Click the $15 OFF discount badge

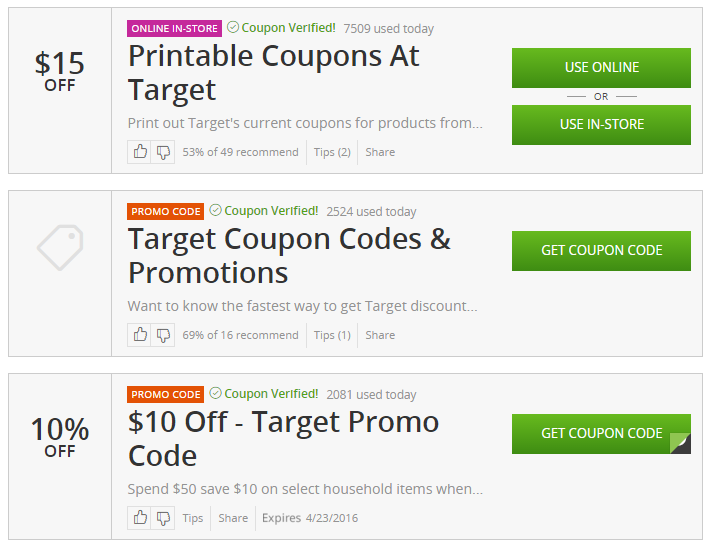(60, 71)
